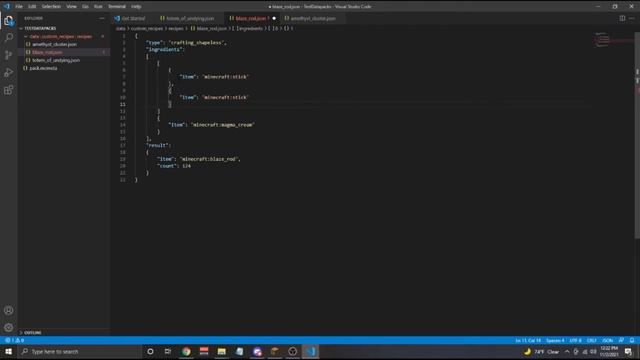
Task: Click the minecraft:magma_cream text on line 14
Action: coord(222,124)
